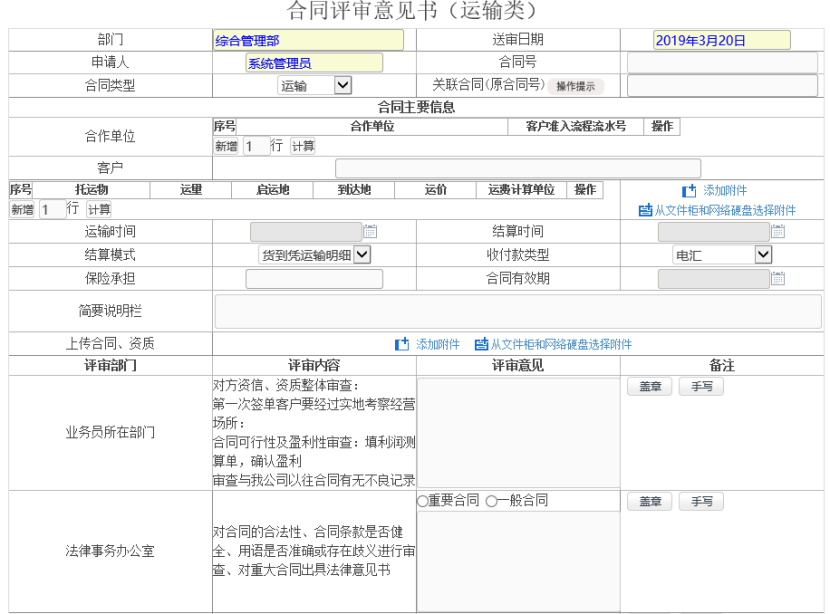Click the 简要说明栏 text area
830x614 pixels.
517,311
